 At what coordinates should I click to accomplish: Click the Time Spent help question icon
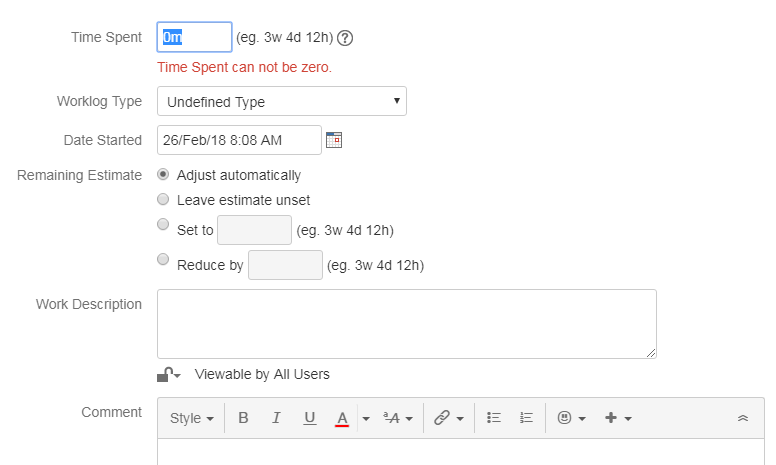(345, 38)
